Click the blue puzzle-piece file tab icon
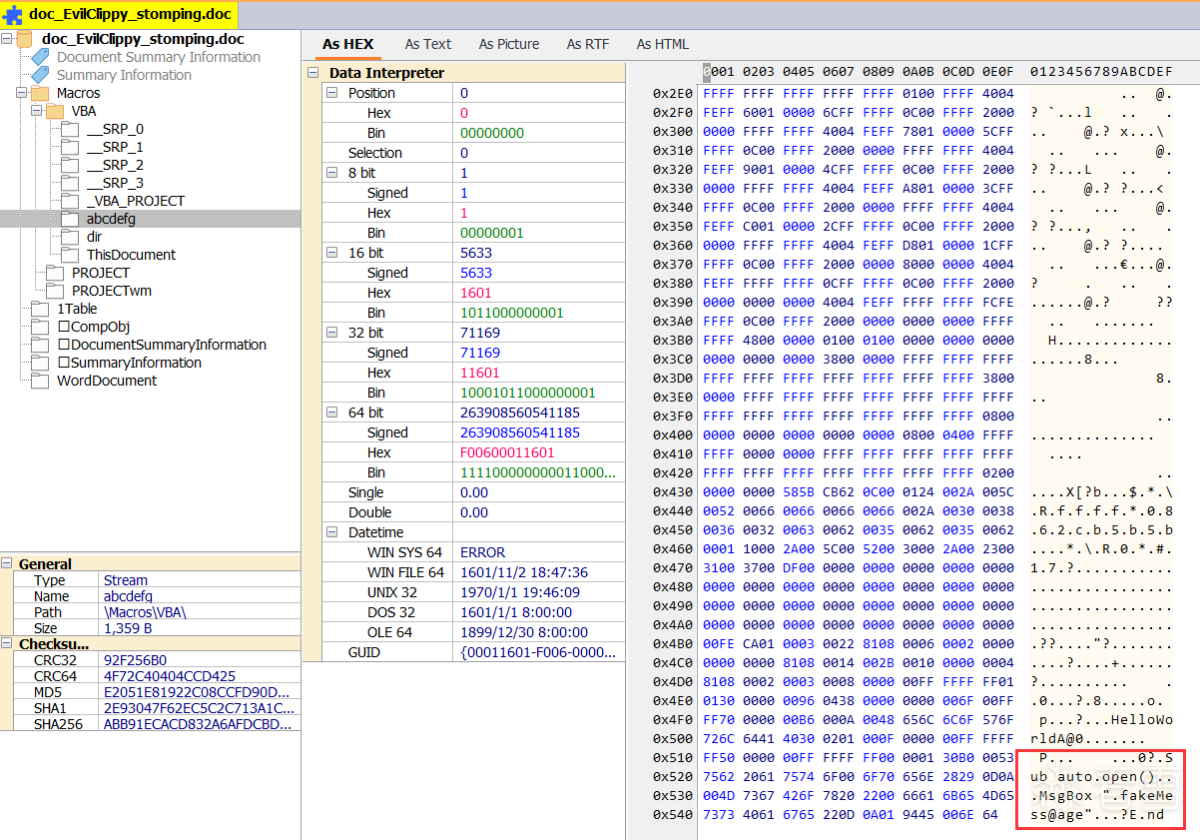Image resolution: width=1200 pixels, height=840 pixels. tap(14, 17)
